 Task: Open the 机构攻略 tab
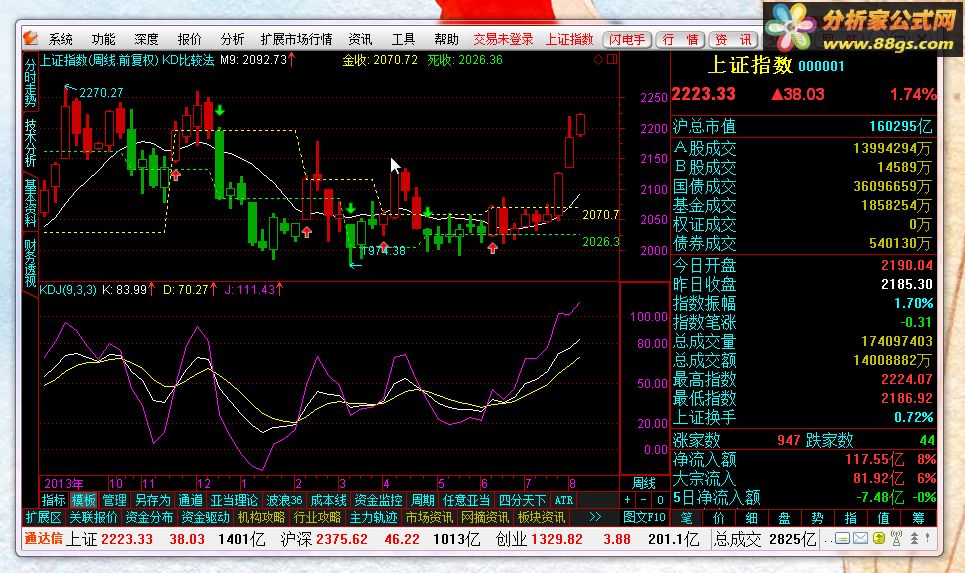[261, 518]
